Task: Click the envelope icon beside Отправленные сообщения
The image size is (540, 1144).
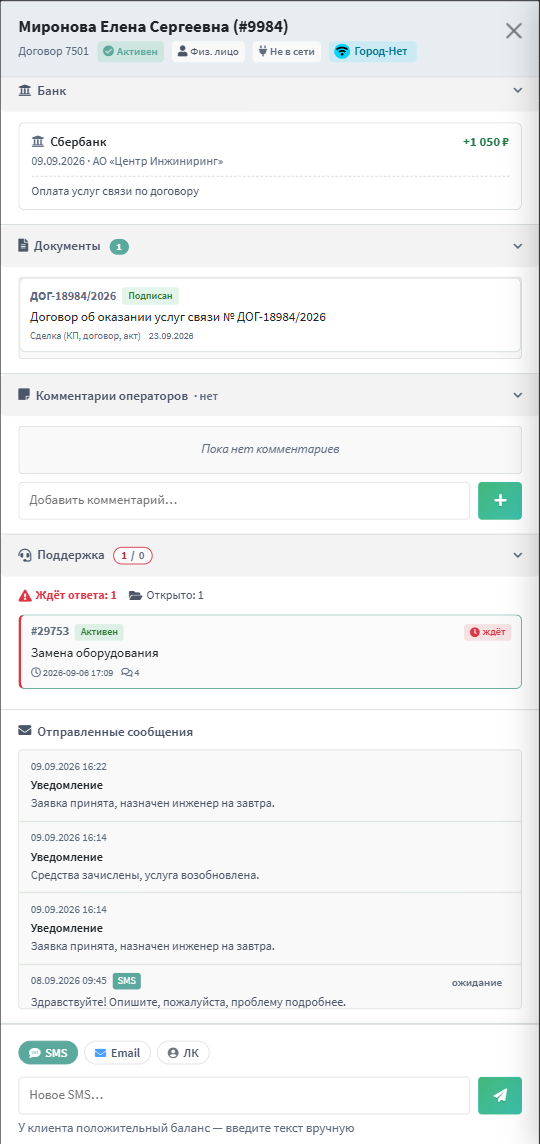Action: 25,731
